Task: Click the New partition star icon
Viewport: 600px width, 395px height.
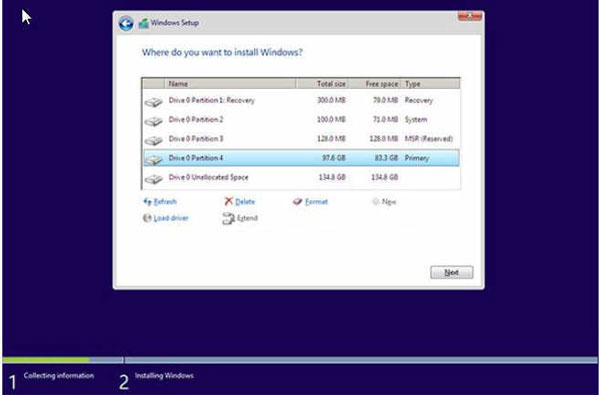Action: pos(375,201)
